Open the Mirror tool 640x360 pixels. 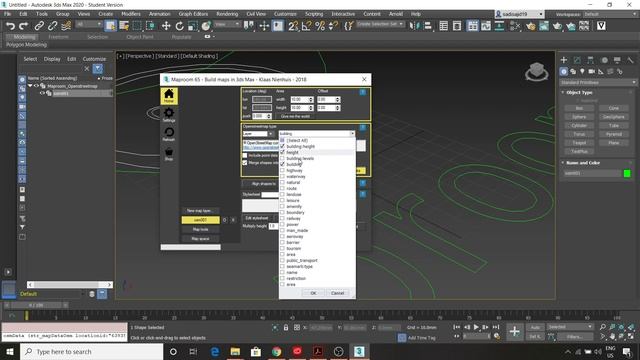(414, 26)
